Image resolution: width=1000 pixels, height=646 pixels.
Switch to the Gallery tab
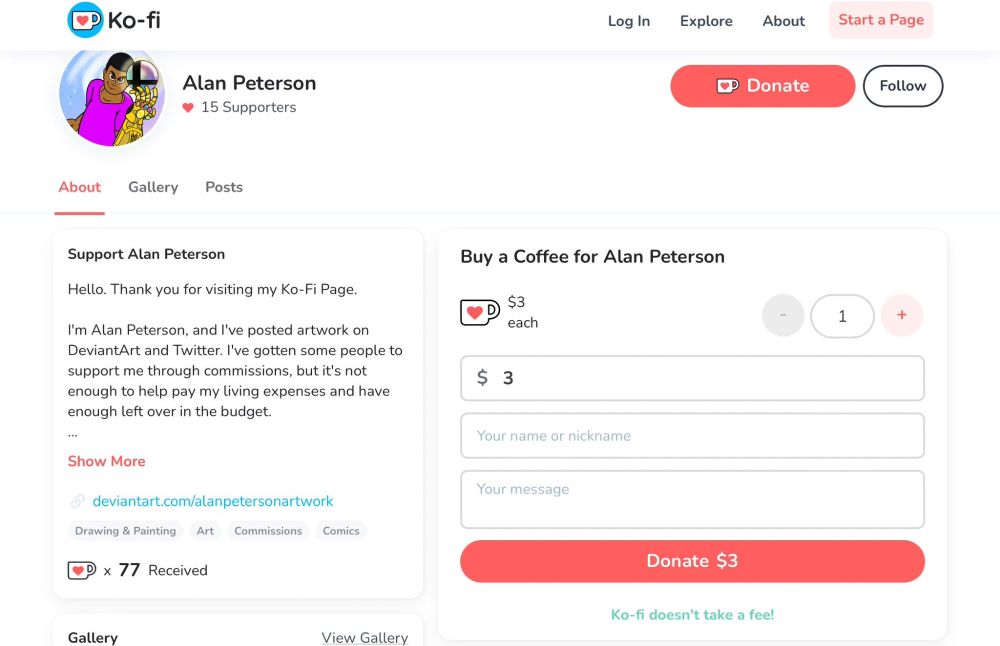click(x=153, y=187)
